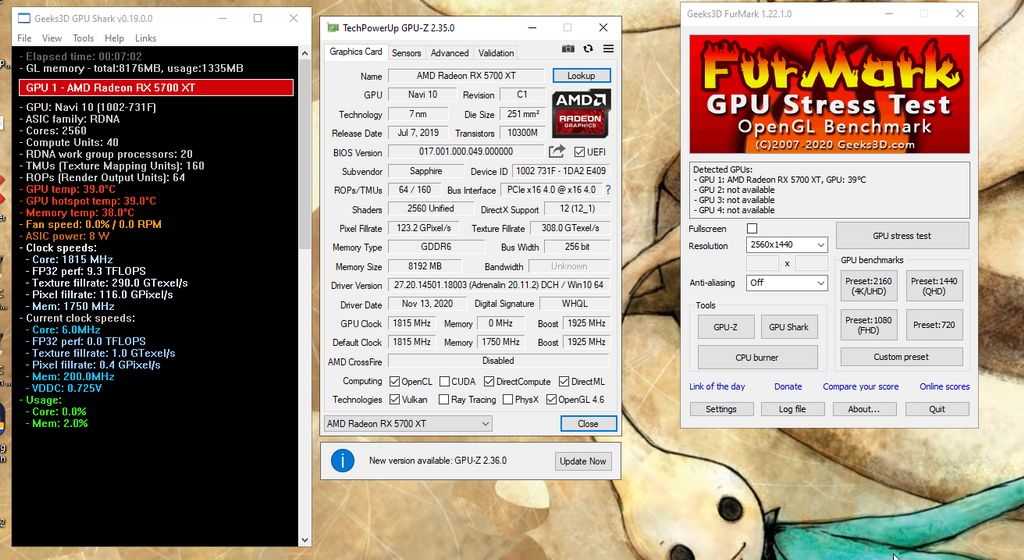Toggle the UEFI checkbox
This screenshot has width=1024, height=560.
tap(579, 152)
